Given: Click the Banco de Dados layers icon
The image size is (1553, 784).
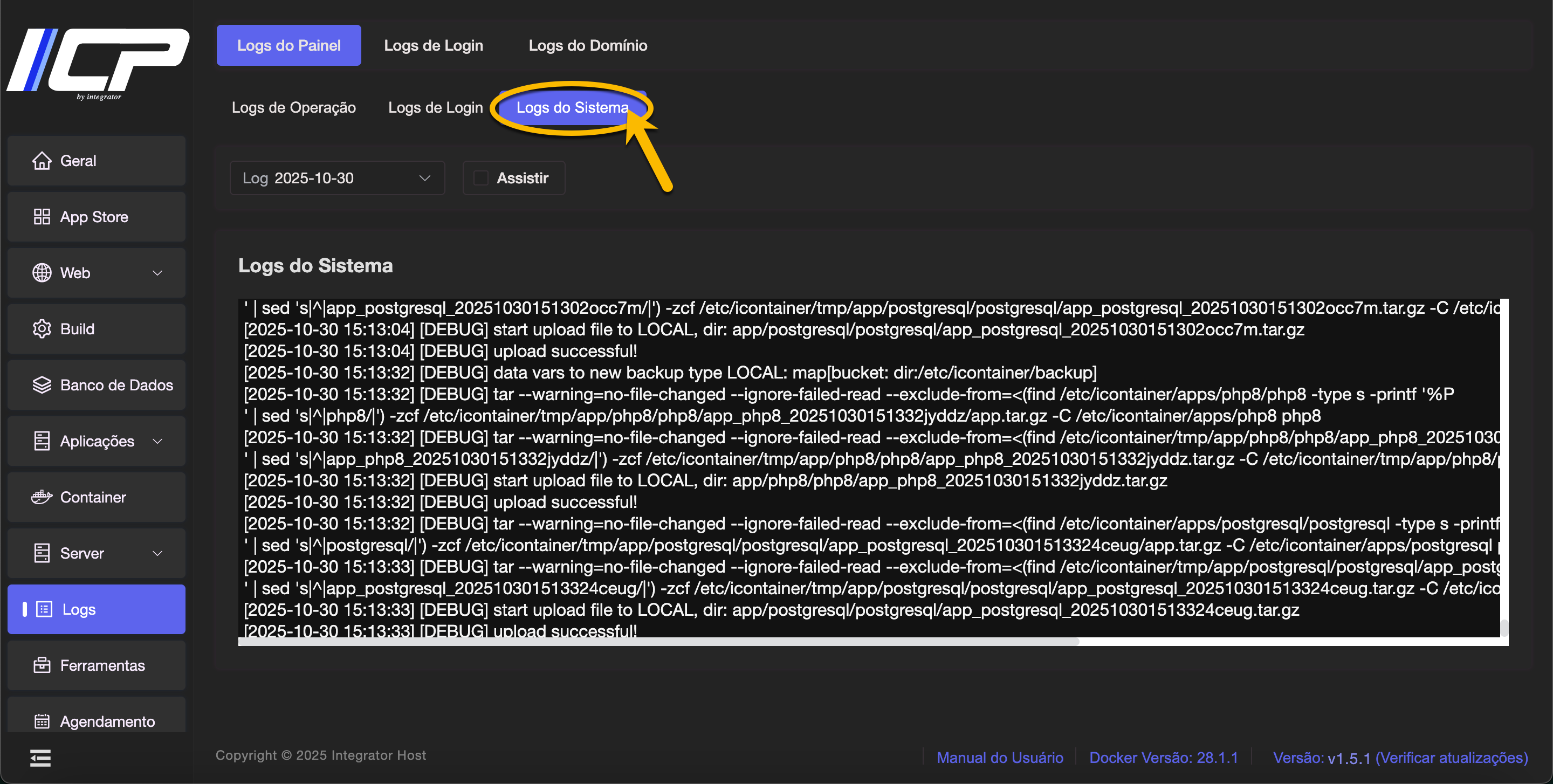Looking at the screenshot, I should point(42,385).
